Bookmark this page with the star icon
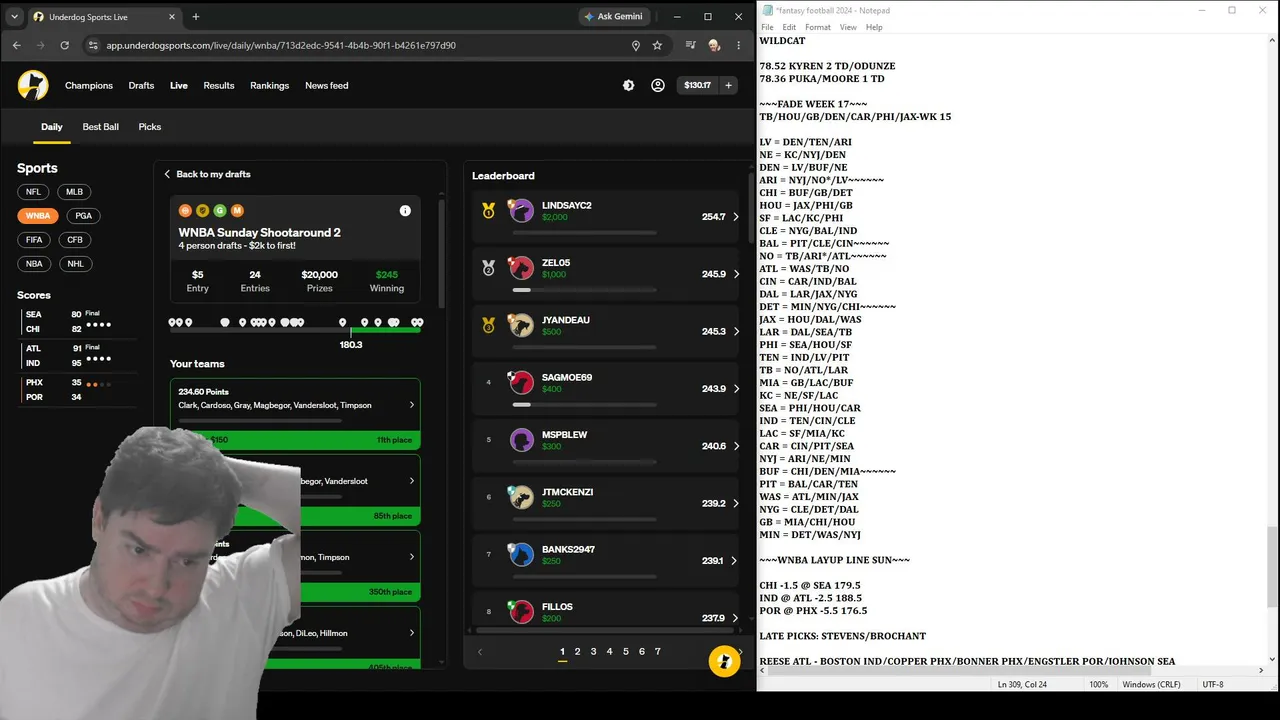Viewport: 1280px width, 720px height. [x=657, y=45]
